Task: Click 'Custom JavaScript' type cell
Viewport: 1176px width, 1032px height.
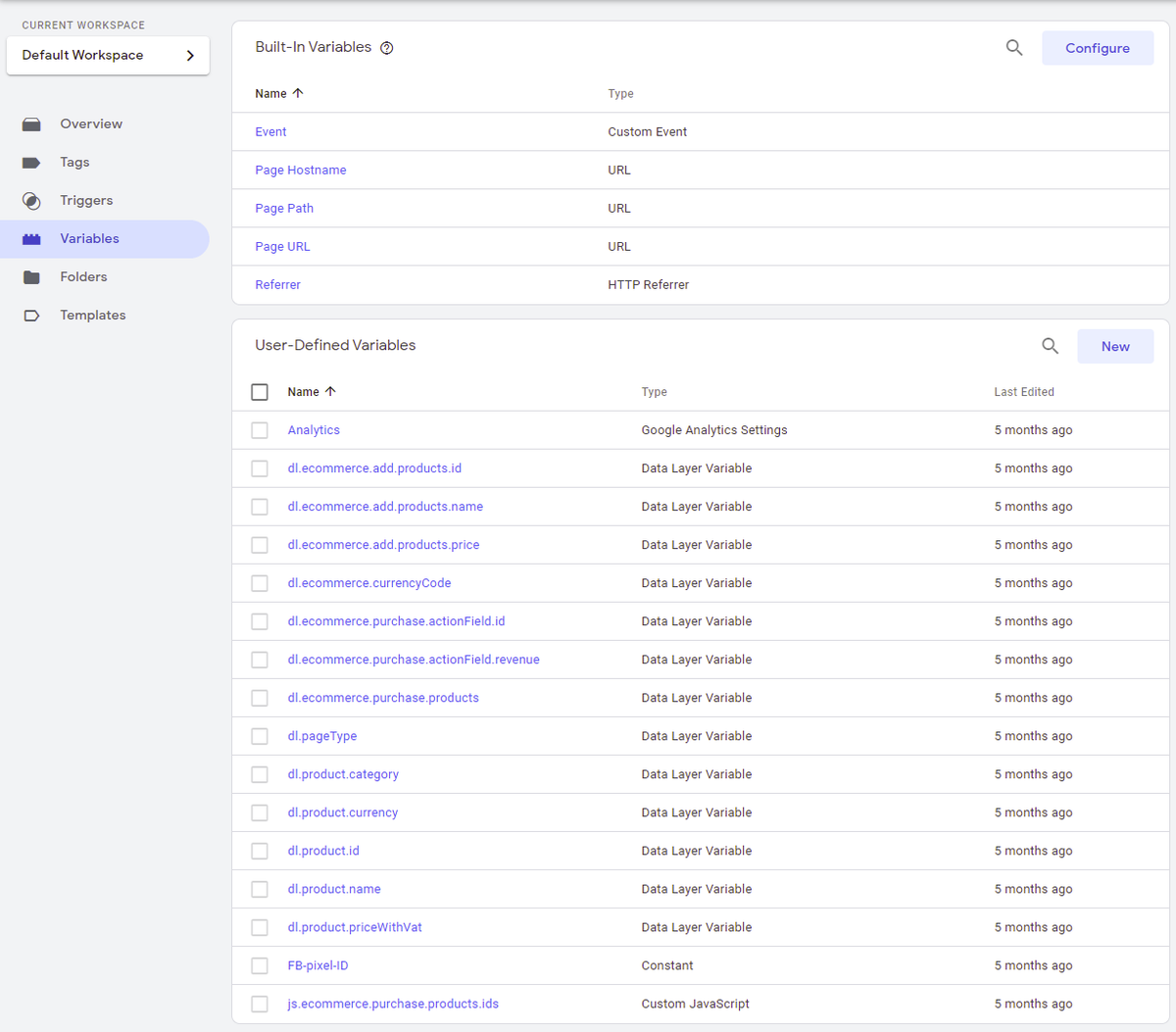Action: pyautogui.click(x=696, y=1004)
